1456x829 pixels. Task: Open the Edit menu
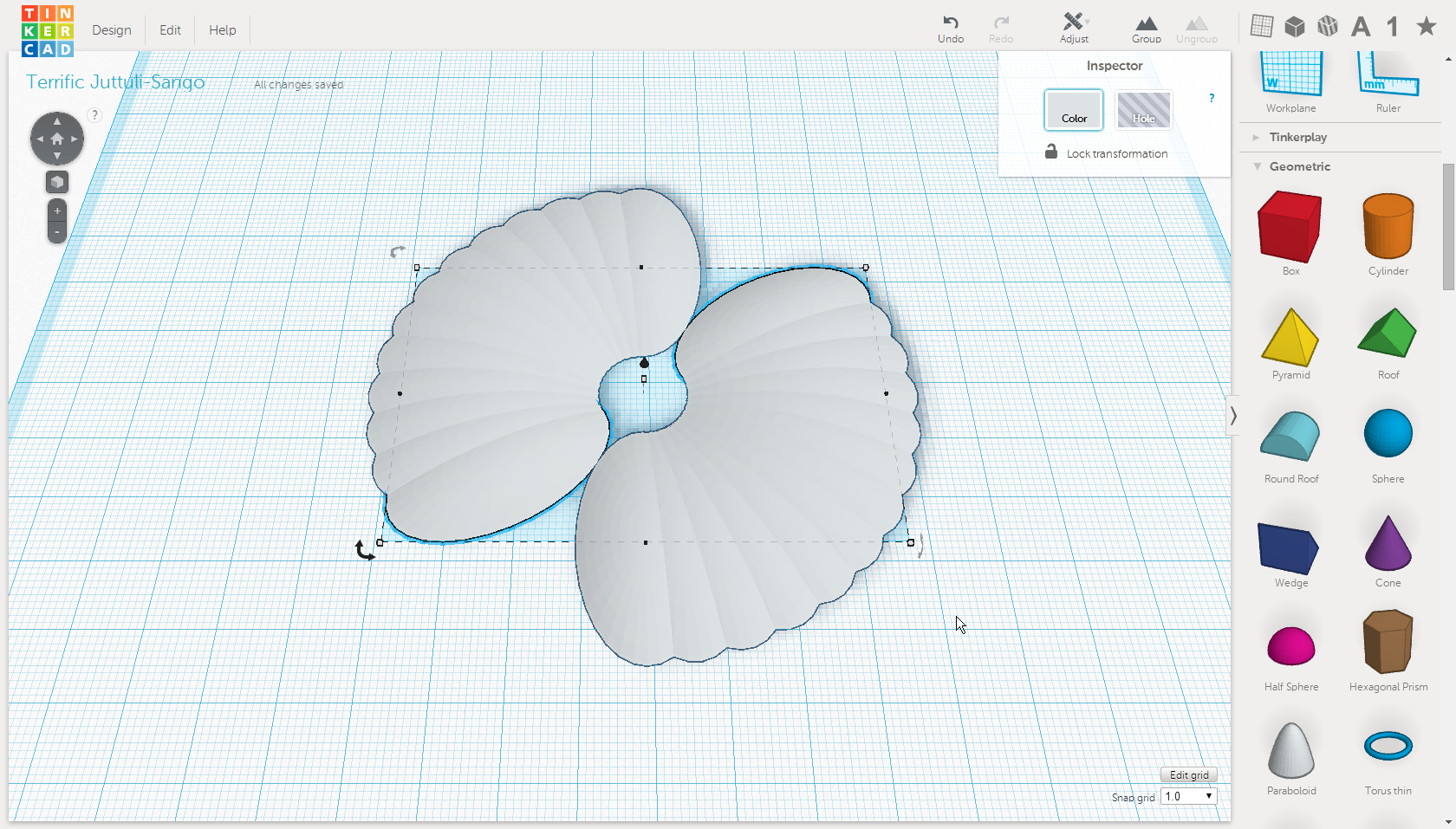pos(170,29)
